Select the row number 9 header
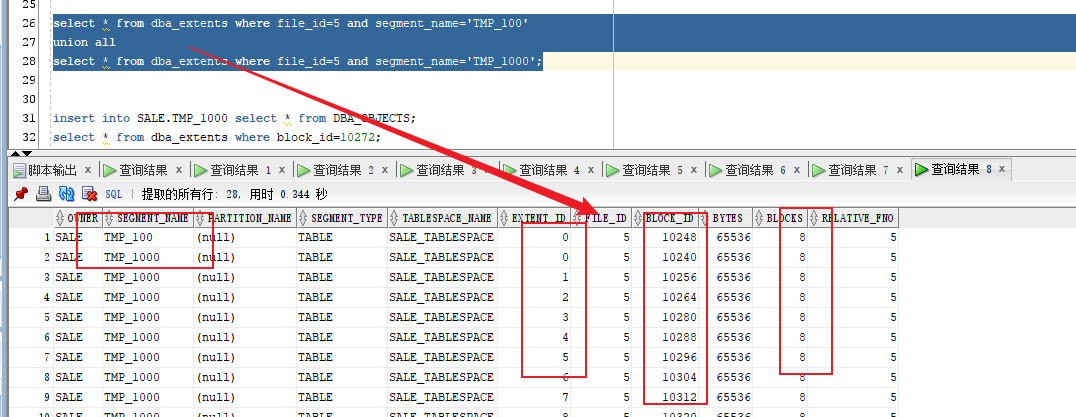Viewport: 1076px width, 417px height. (x=31, y=396)
